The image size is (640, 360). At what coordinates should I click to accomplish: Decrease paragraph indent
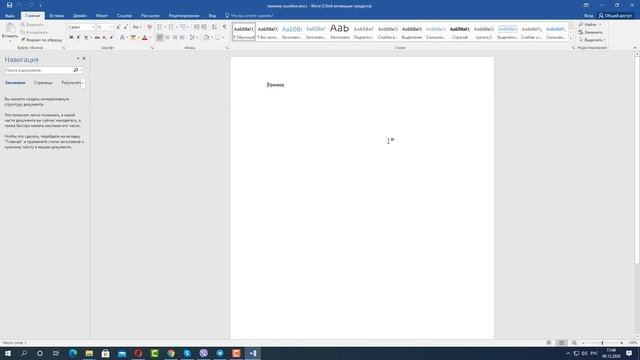[x=196, y=27]
